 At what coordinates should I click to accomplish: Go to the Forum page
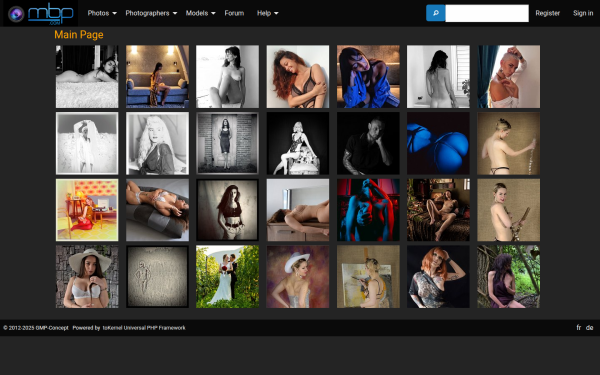[x=234, y=13]
